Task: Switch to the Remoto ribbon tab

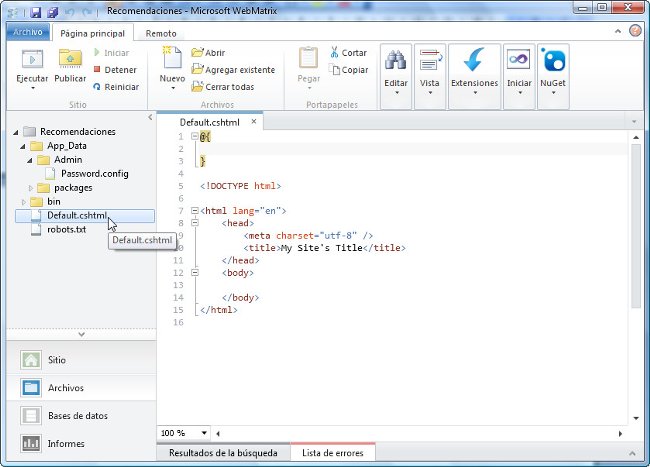Action: pyautogui.click(x=161, y=32)
